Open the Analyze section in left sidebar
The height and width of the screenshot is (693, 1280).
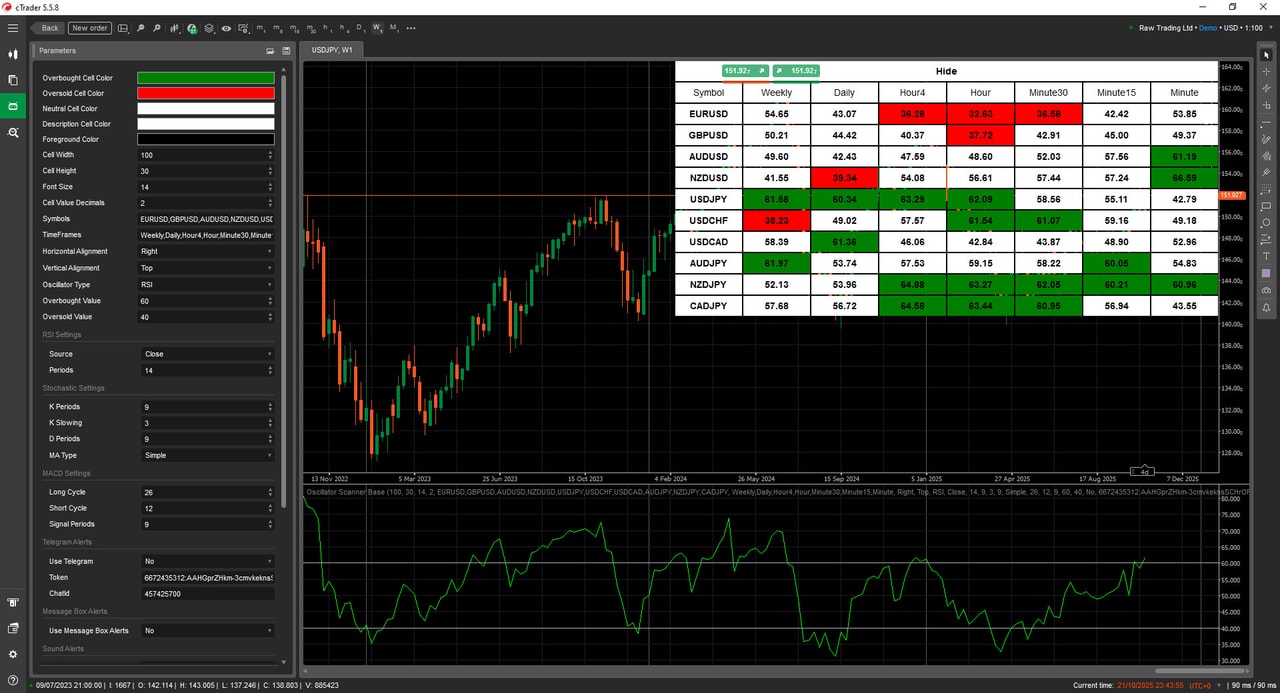(13, 132)
